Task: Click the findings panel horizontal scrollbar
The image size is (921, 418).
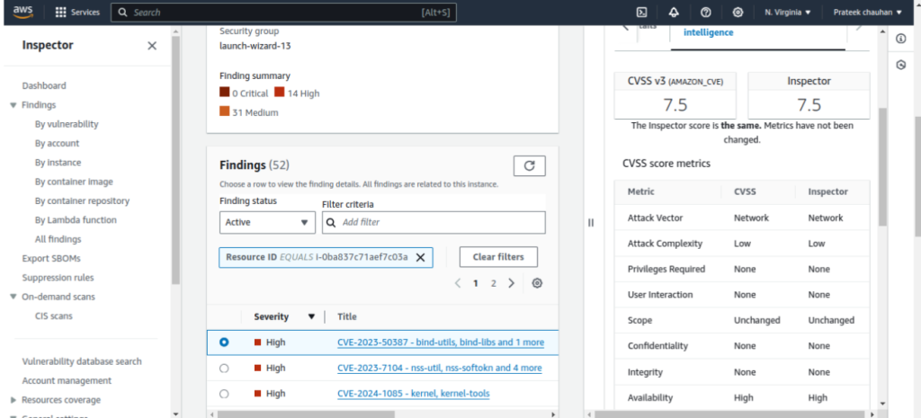Action: pyautogui.click(x=305, y=414)
